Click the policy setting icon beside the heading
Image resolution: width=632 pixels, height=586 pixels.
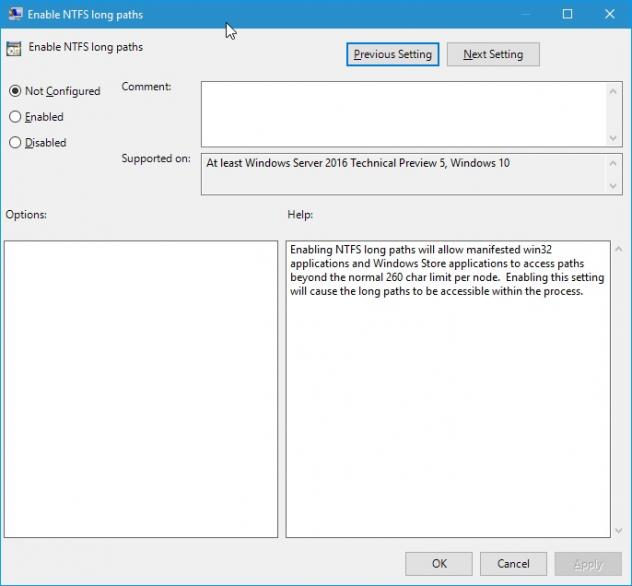click(14, 48)
